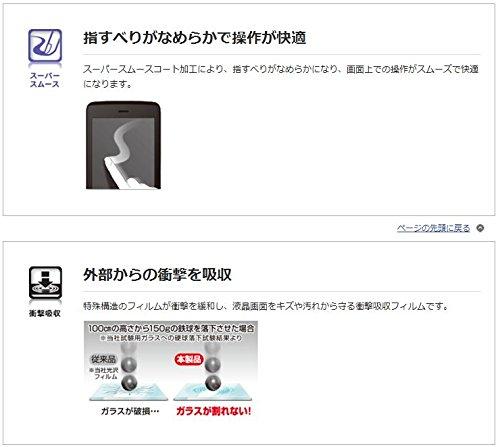
Task: Click the black shock absorption icon
Action: pos(45,283)
